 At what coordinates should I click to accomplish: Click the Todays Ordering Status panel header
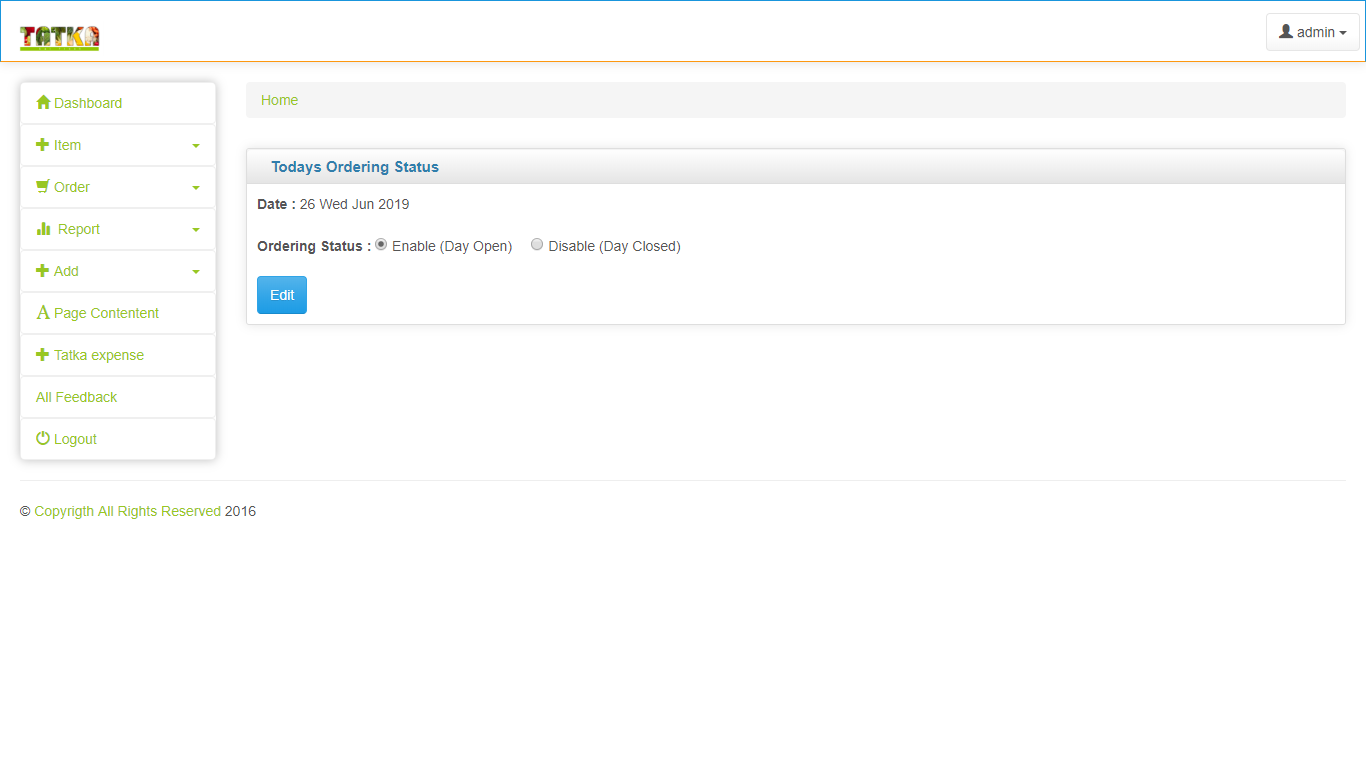(355, 167)
